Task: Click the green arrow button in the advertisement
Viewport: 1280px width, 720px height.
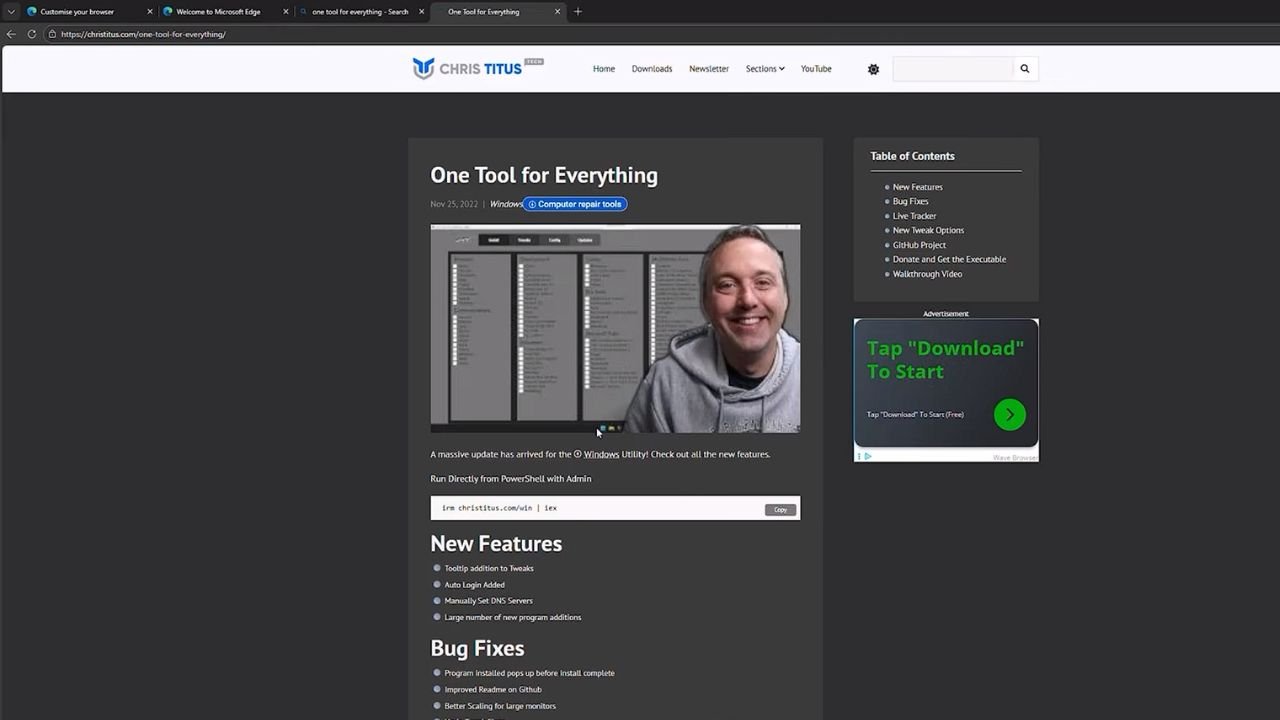Action: 1009,414
